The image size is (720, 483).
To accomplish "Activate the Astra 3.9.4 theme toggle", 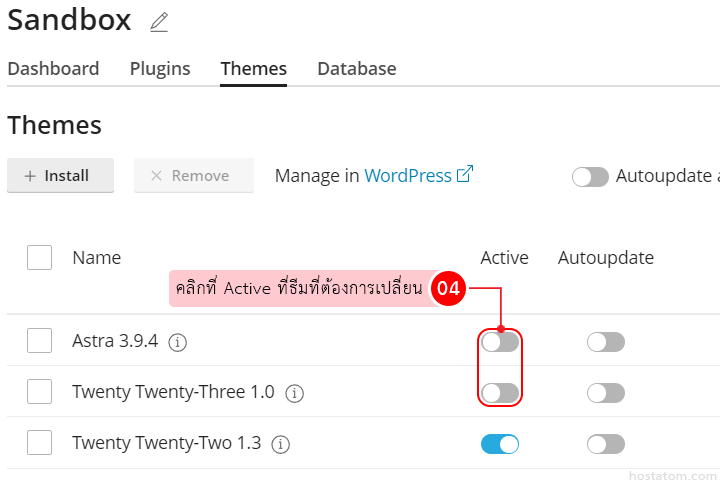I will [500, 342].
